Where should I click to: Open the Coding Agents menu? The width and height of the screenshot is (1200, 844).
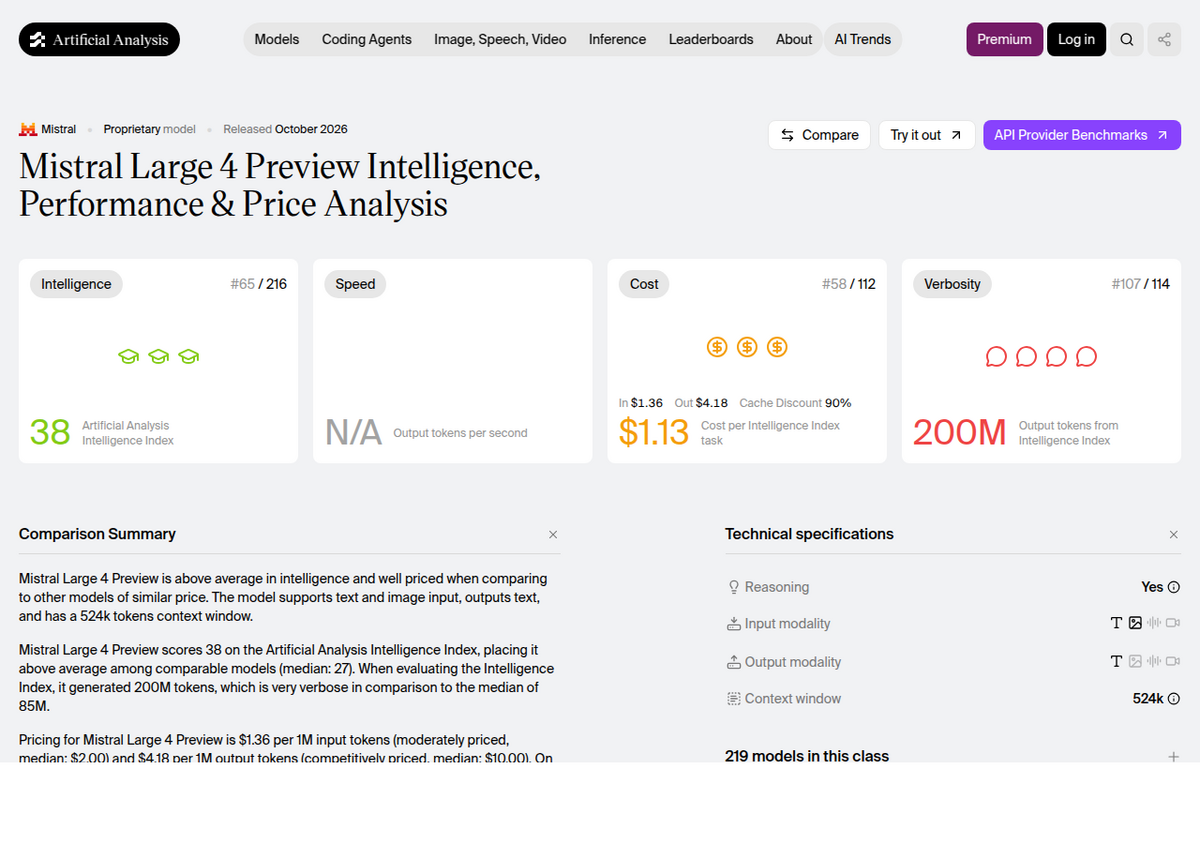(x=367, y=40)
